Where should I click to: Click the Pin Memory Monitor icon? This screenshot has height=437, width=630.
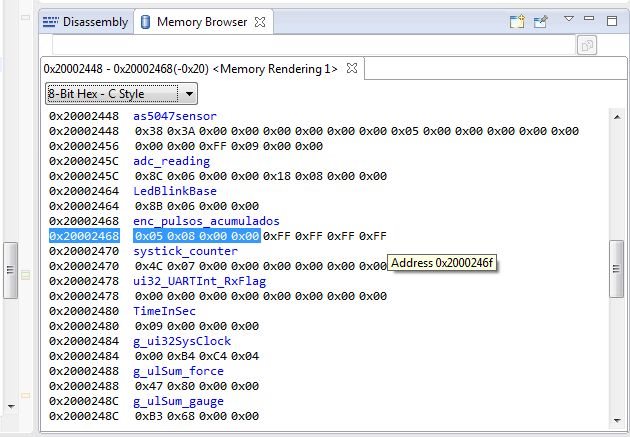point(540,21)
